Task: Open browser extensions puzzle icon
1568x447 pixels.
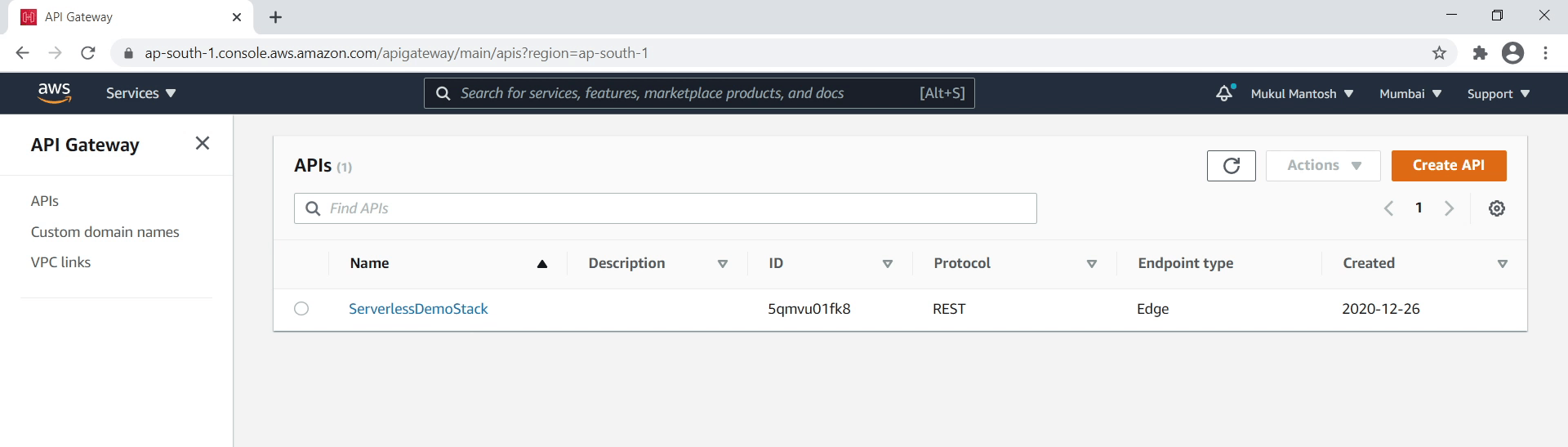Action: [x=1480, y=53]
